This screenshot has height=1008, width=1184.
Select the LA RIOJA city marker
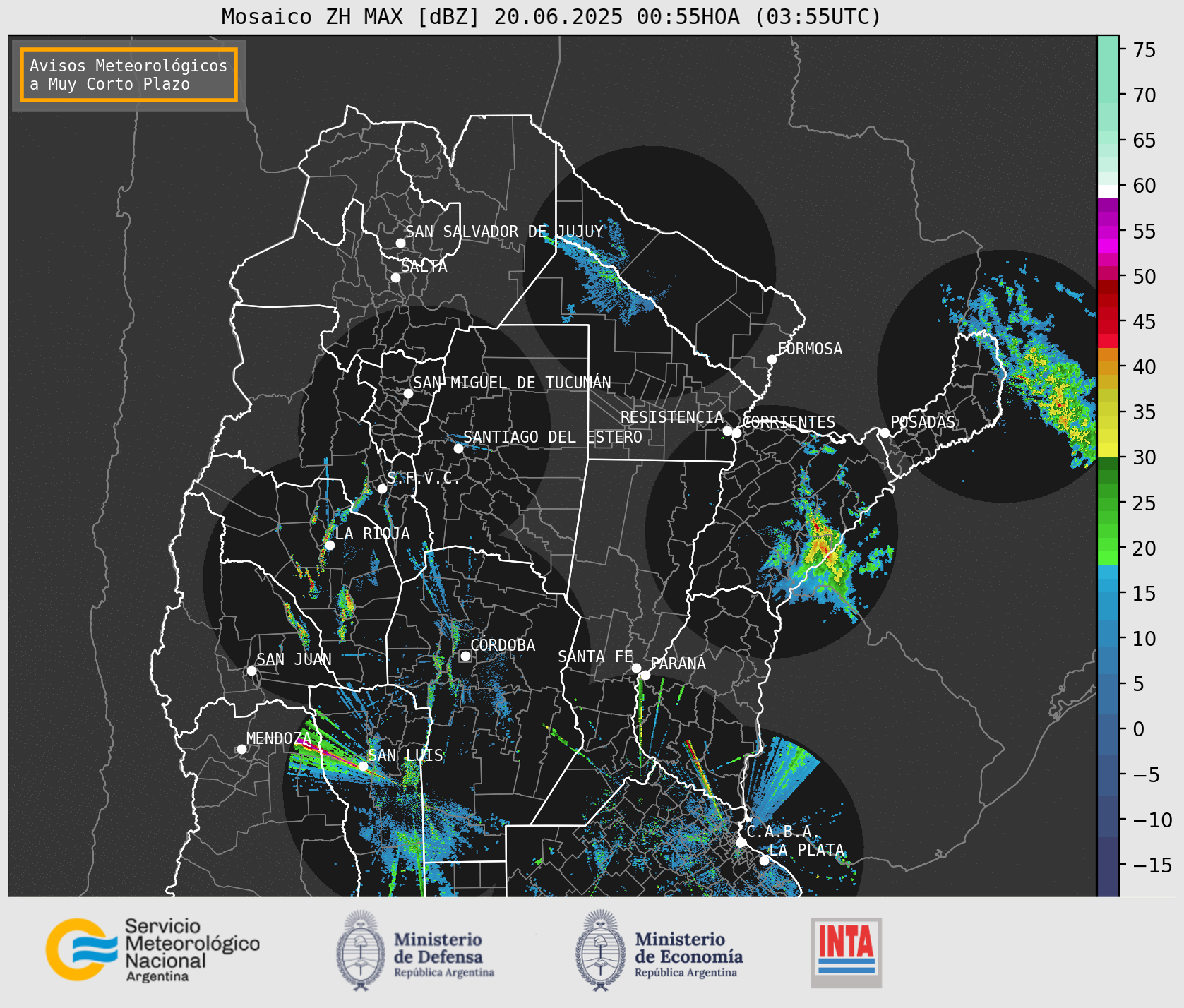click(x=330, y=545)
